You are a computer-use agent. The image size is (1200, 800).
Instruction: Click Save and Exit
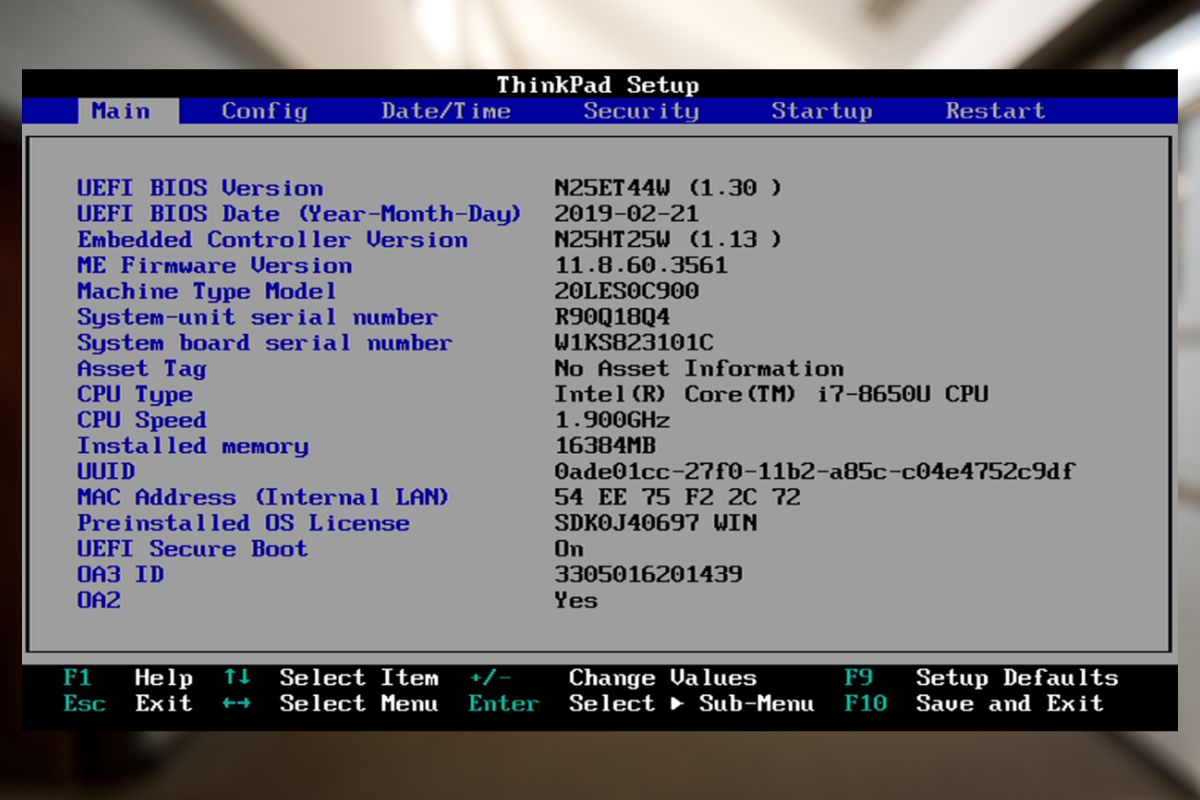(x=1010, y=704)
